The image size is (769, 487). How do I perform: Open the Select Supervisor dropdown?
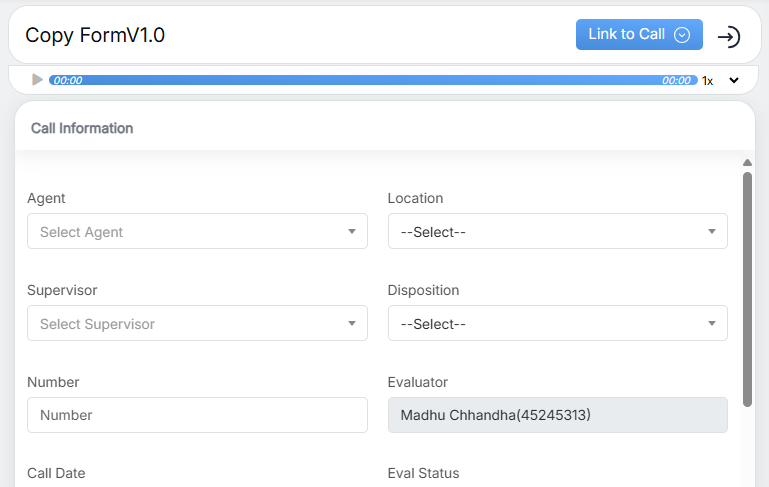pos(197,324)
